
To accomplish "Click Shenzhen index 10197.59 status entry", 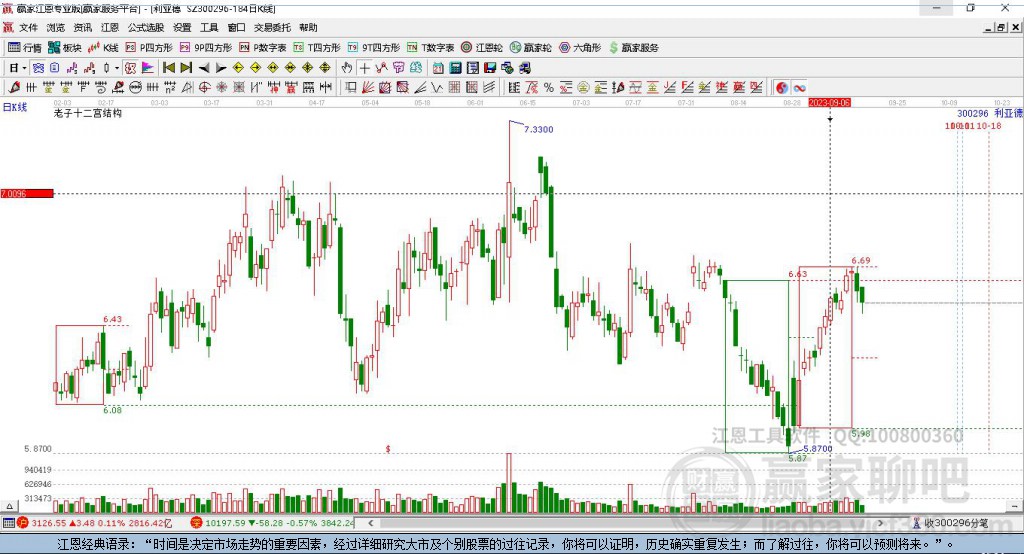I will click(x=273, y=523).
